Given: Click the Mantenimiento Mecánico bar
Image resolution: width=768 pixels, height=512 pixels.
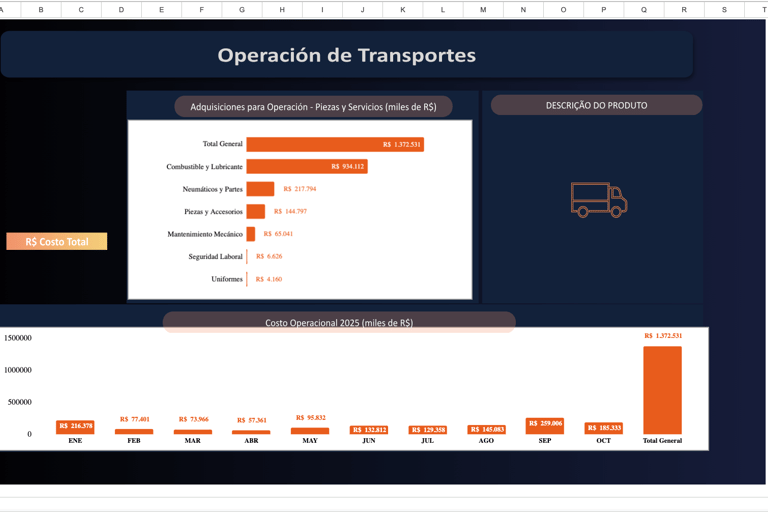Looking at the screenshot, I should [x=251, y=234].
